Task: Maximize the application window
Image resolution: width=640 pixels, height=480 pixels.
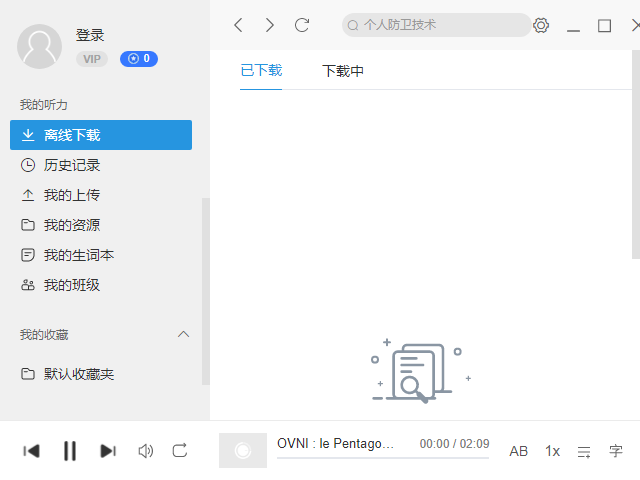Action: (604, 26)
